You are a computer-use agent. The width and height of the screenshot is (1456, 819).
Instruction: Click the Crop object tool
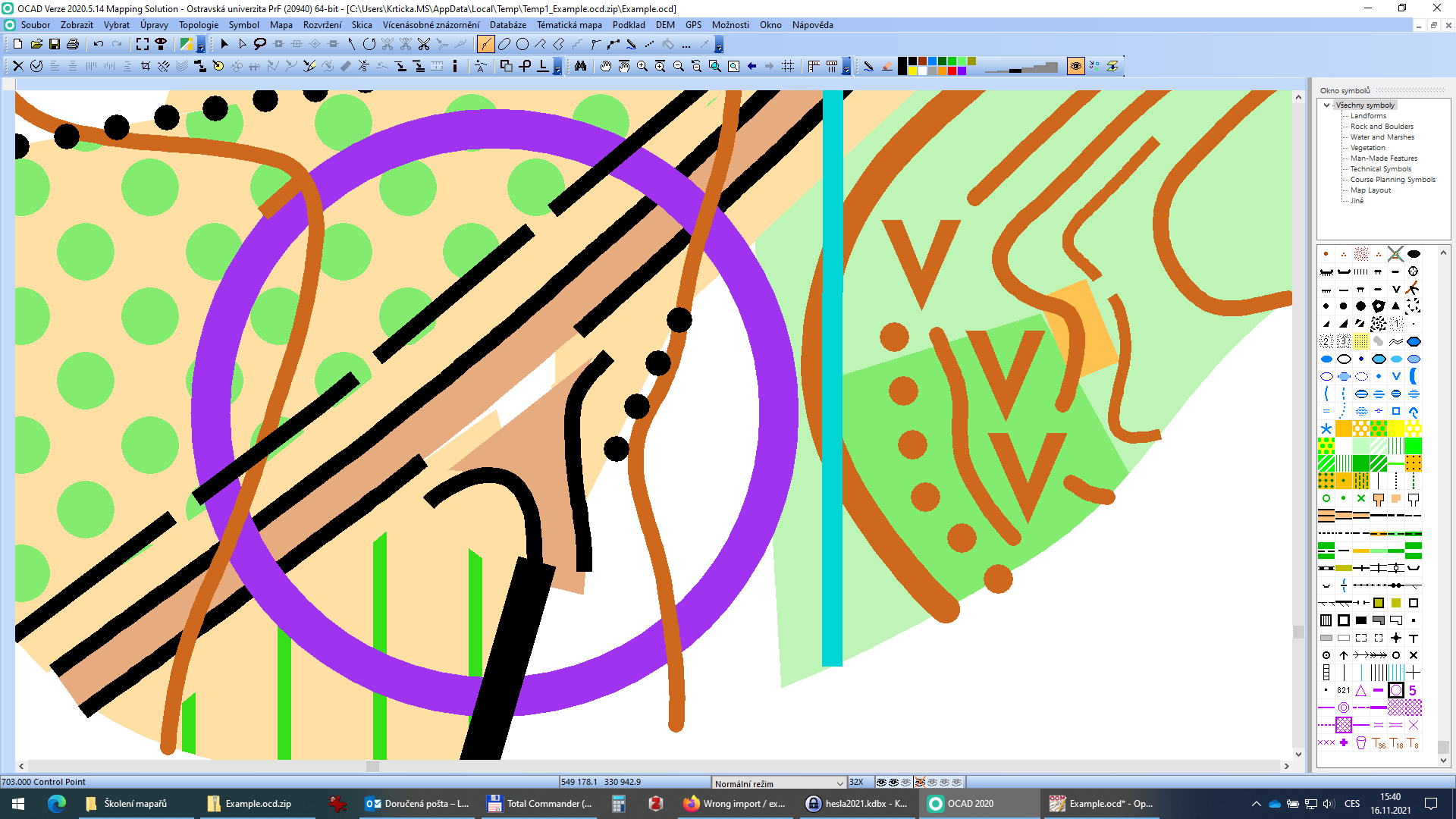[146, 67]
